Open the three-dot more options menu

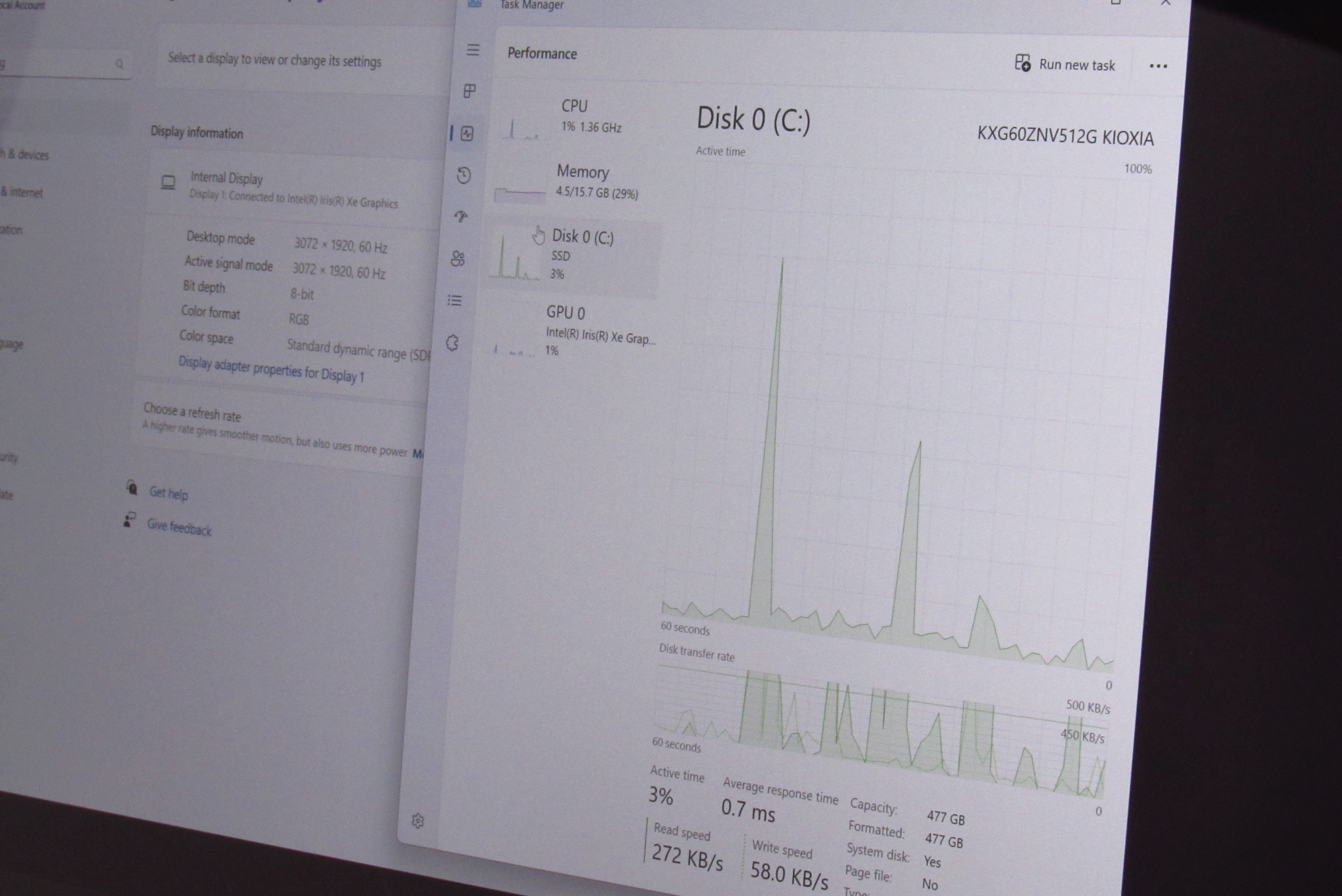1158,66
